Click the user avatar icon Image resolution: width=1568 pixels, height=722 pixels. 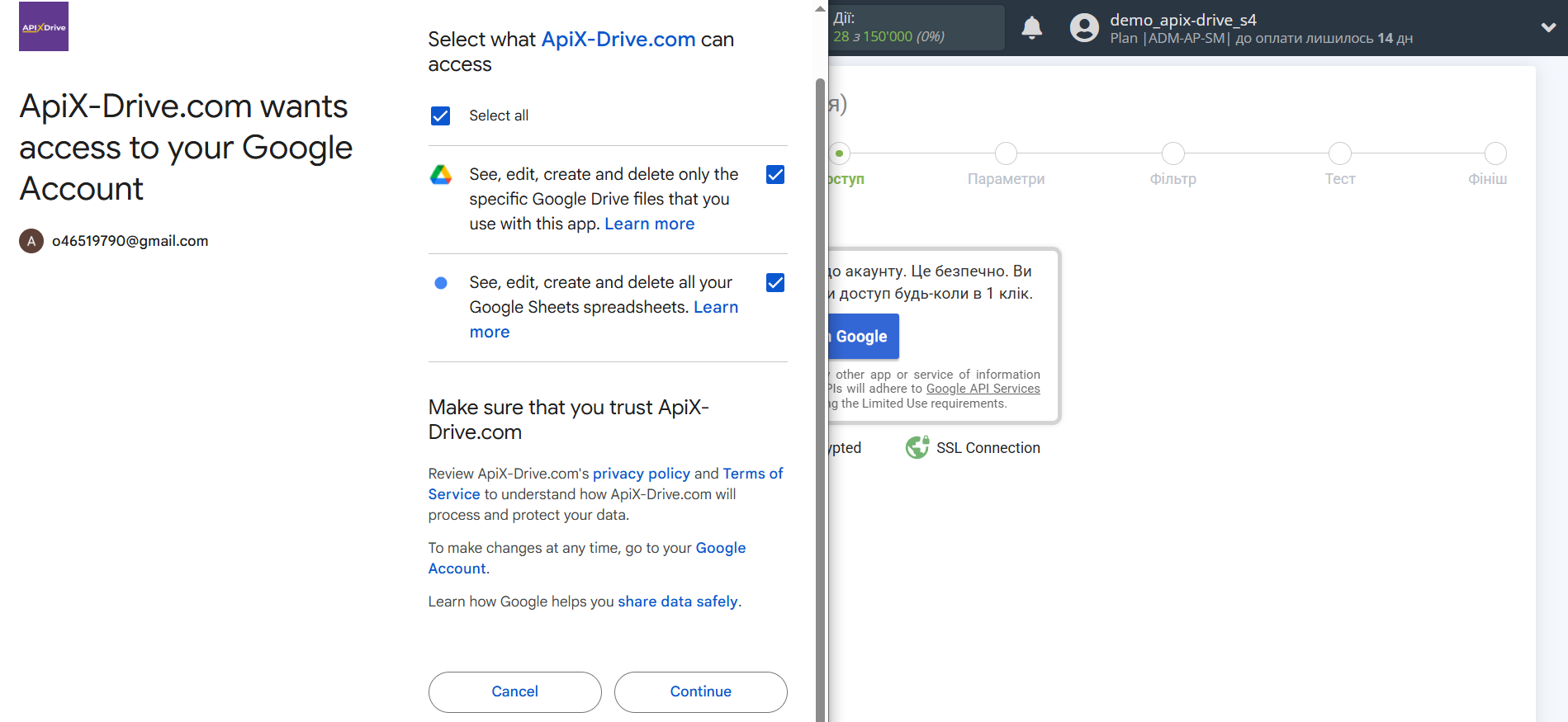point(1084,27)
